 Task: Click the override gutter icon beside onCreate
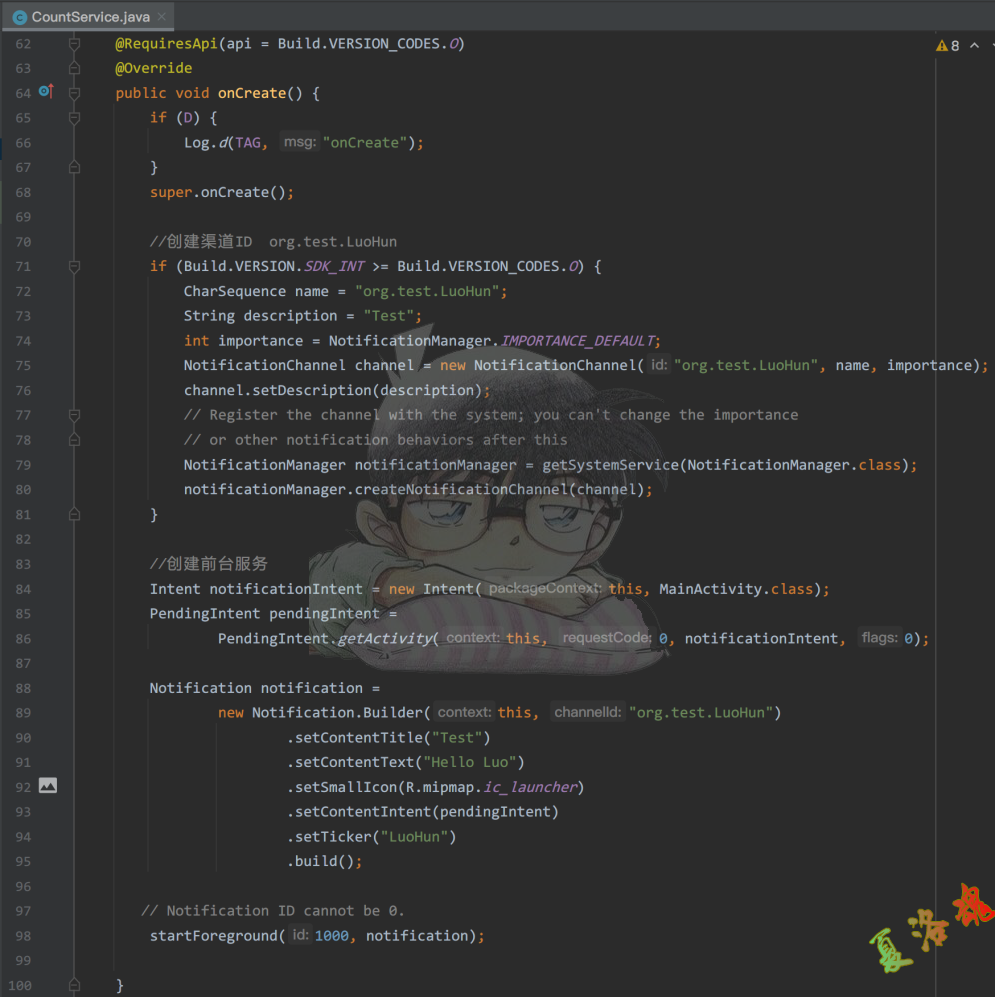click(45, 92)
